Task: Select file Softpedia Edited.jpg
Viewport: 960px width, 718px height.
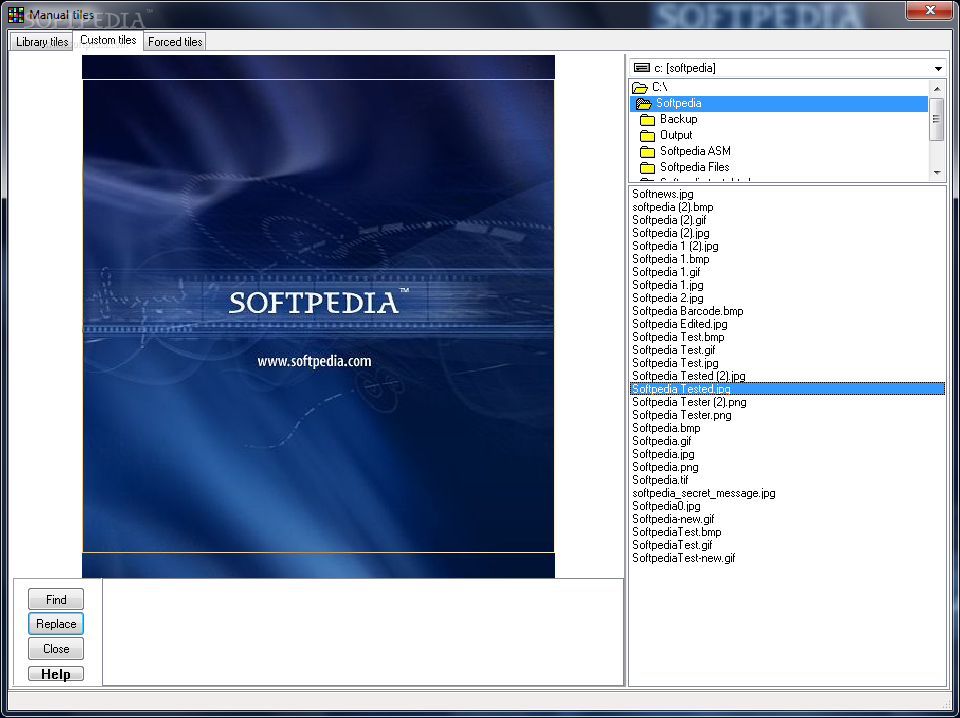Action: click(680, 324)
